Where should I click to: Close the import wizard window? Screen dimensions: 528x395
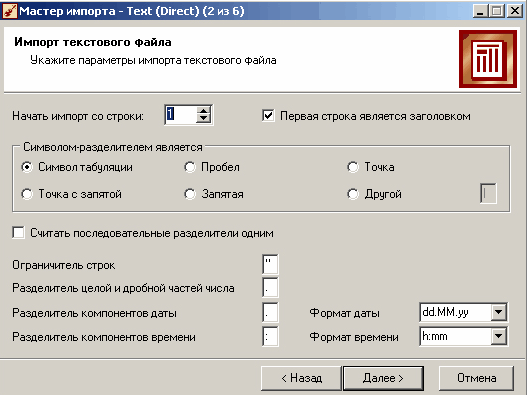tap(515, 11)
